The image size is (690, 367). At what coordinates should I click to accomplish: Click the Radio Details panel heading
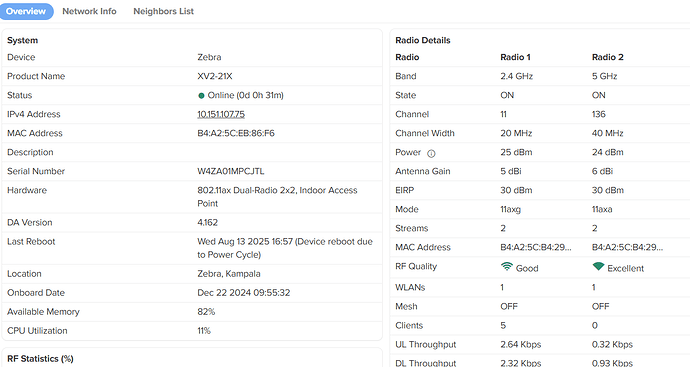point(423,40)
